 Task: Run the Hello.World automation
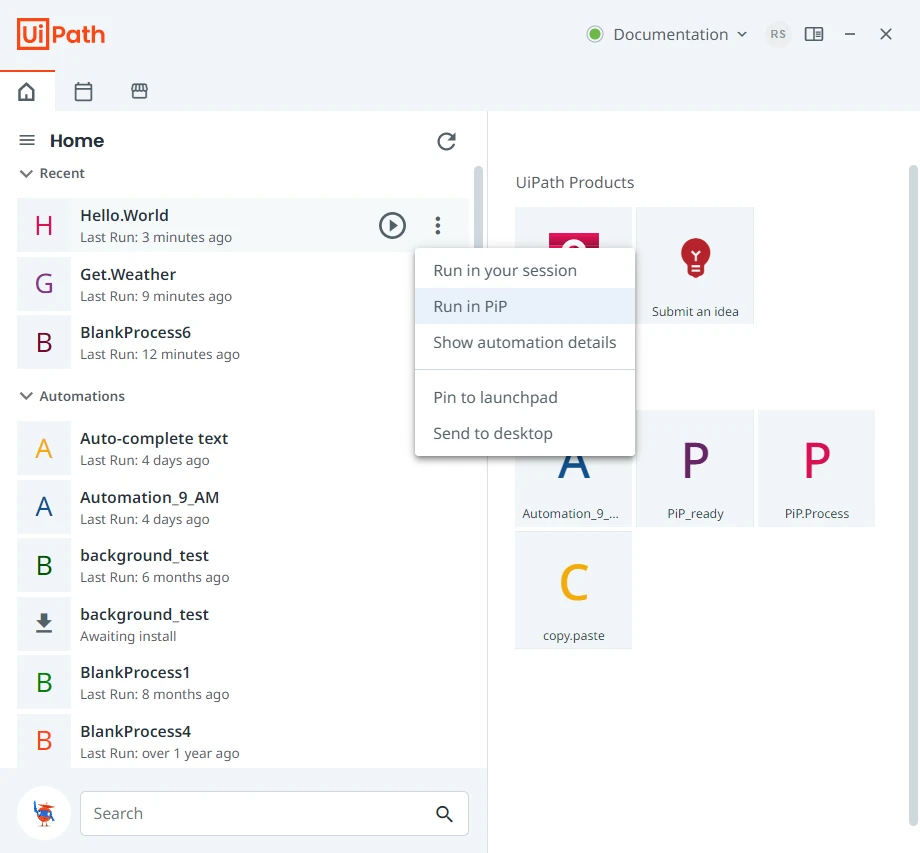(392, 225)
